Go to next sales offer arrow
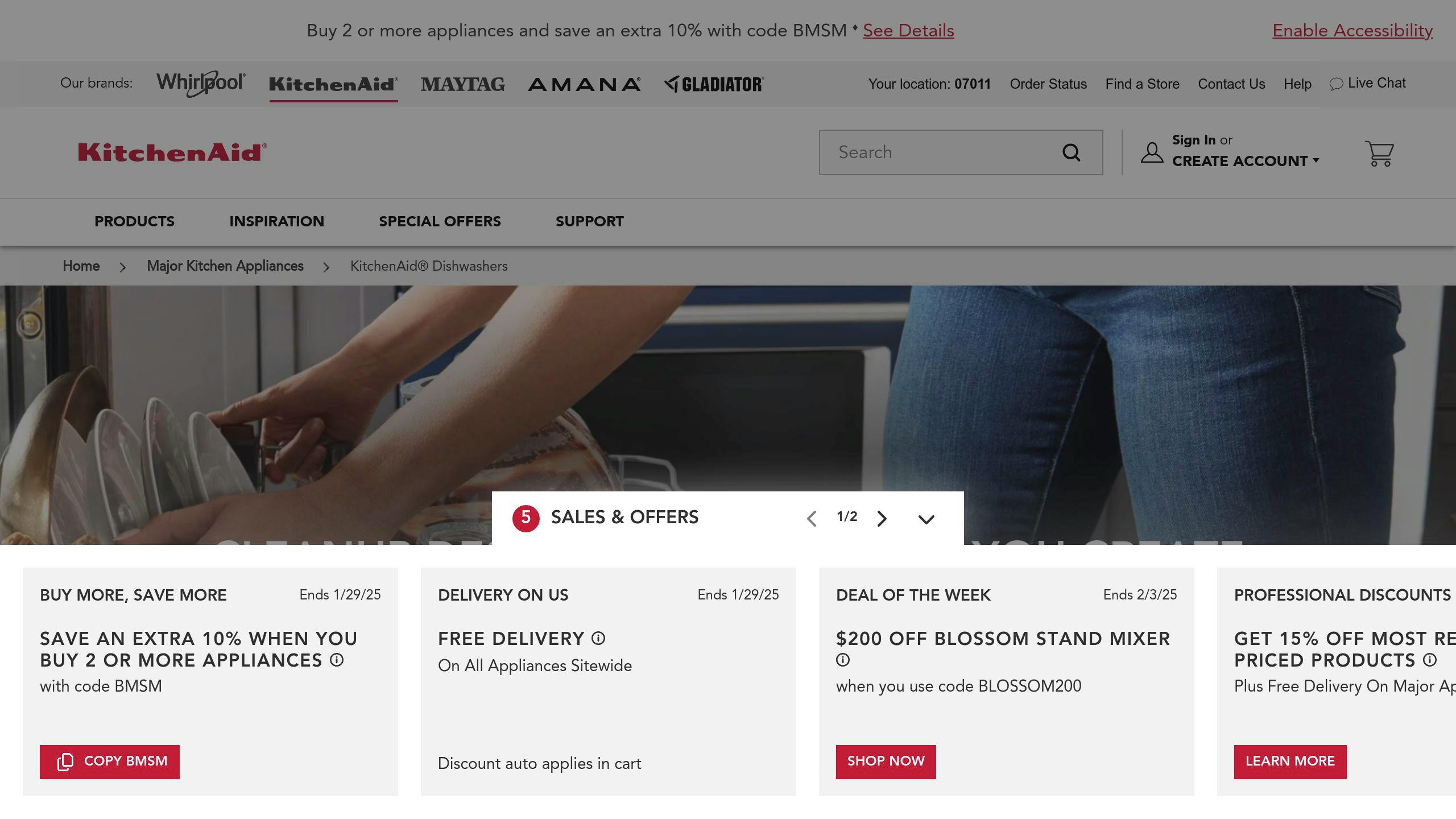The height and width of the screenshot is (819, 1456). point(882,518)
